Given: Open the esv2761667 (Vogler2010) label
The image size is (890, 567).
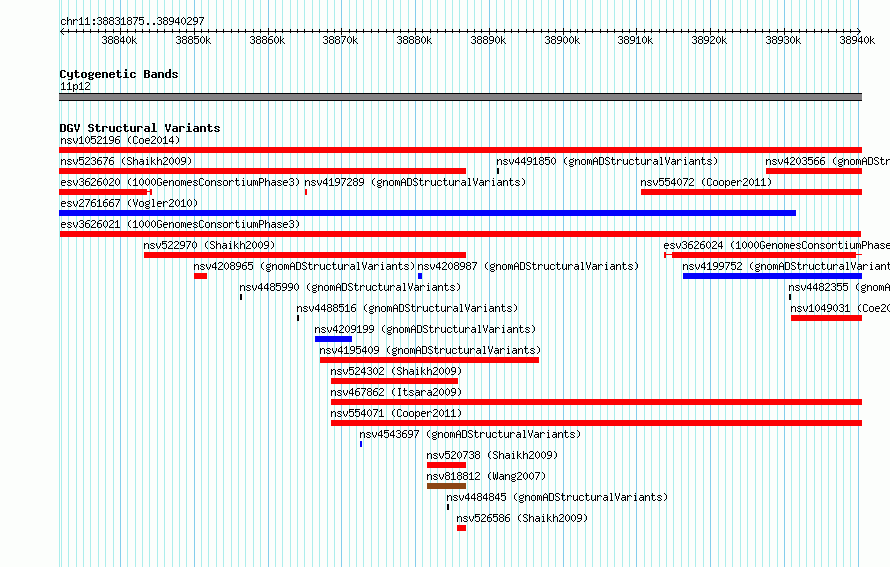Looking at the screenshot, I should 129,203.
